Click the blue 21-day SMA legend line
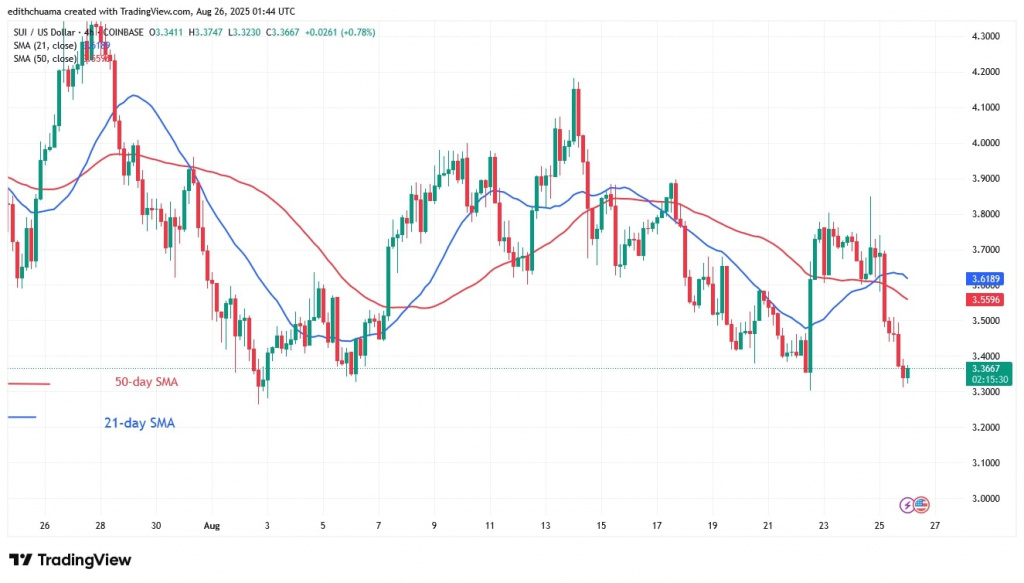1024x583 pixels. click(x=22, y=417)
